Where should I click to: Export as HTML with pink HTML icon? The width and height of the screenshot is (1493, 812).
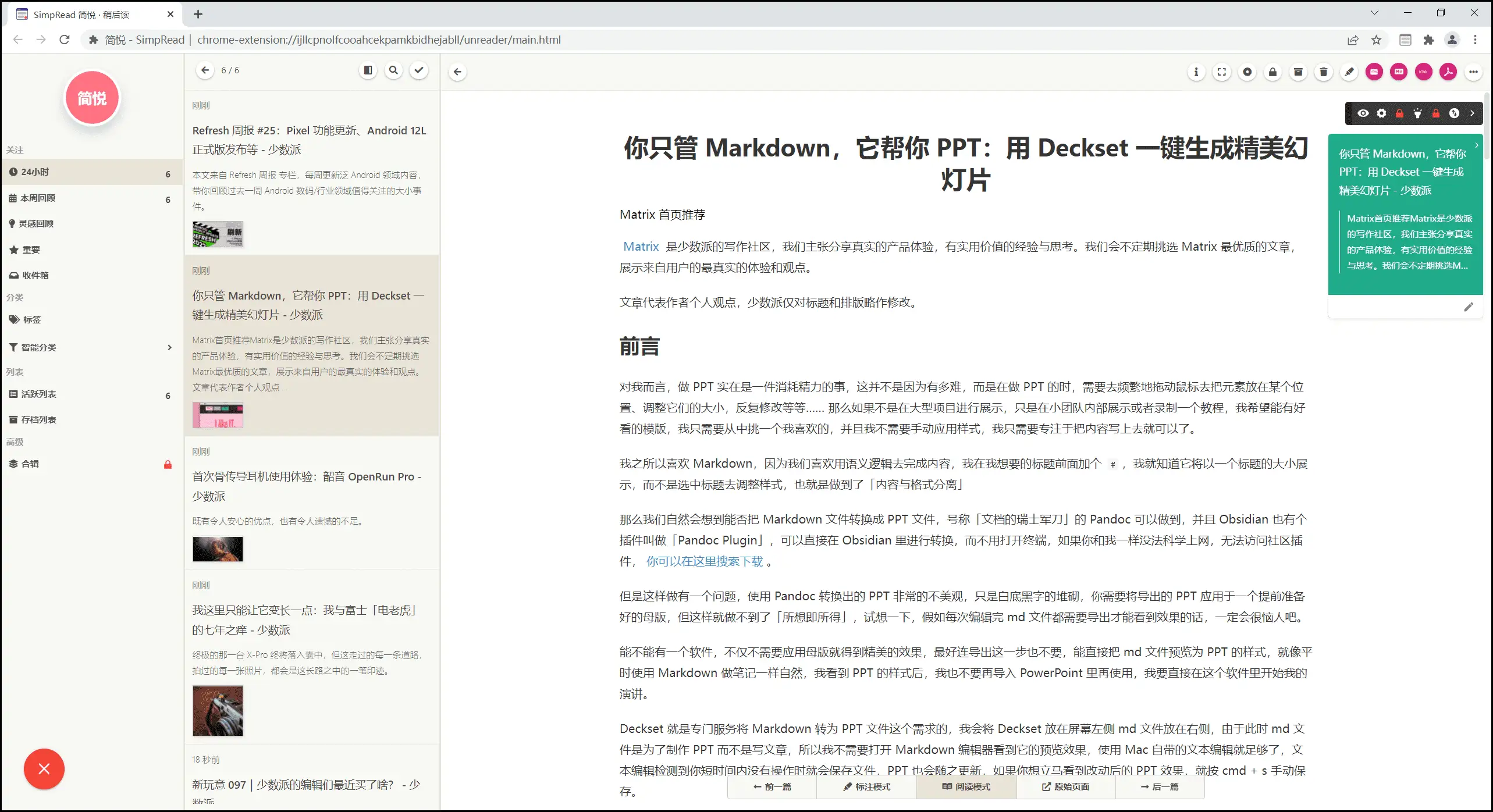coord(1424,72)
